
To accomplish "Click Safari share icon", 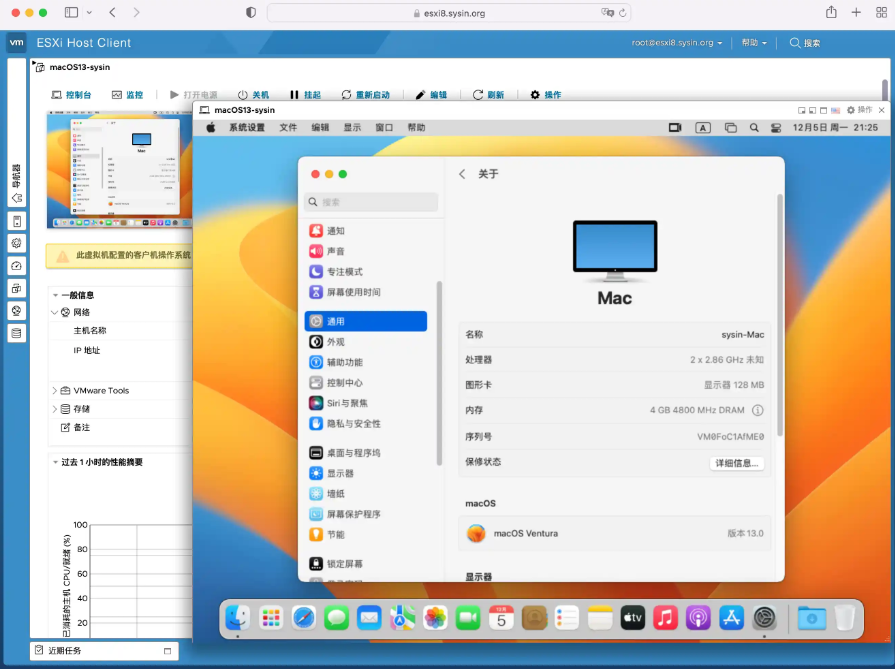I will 831,13.
